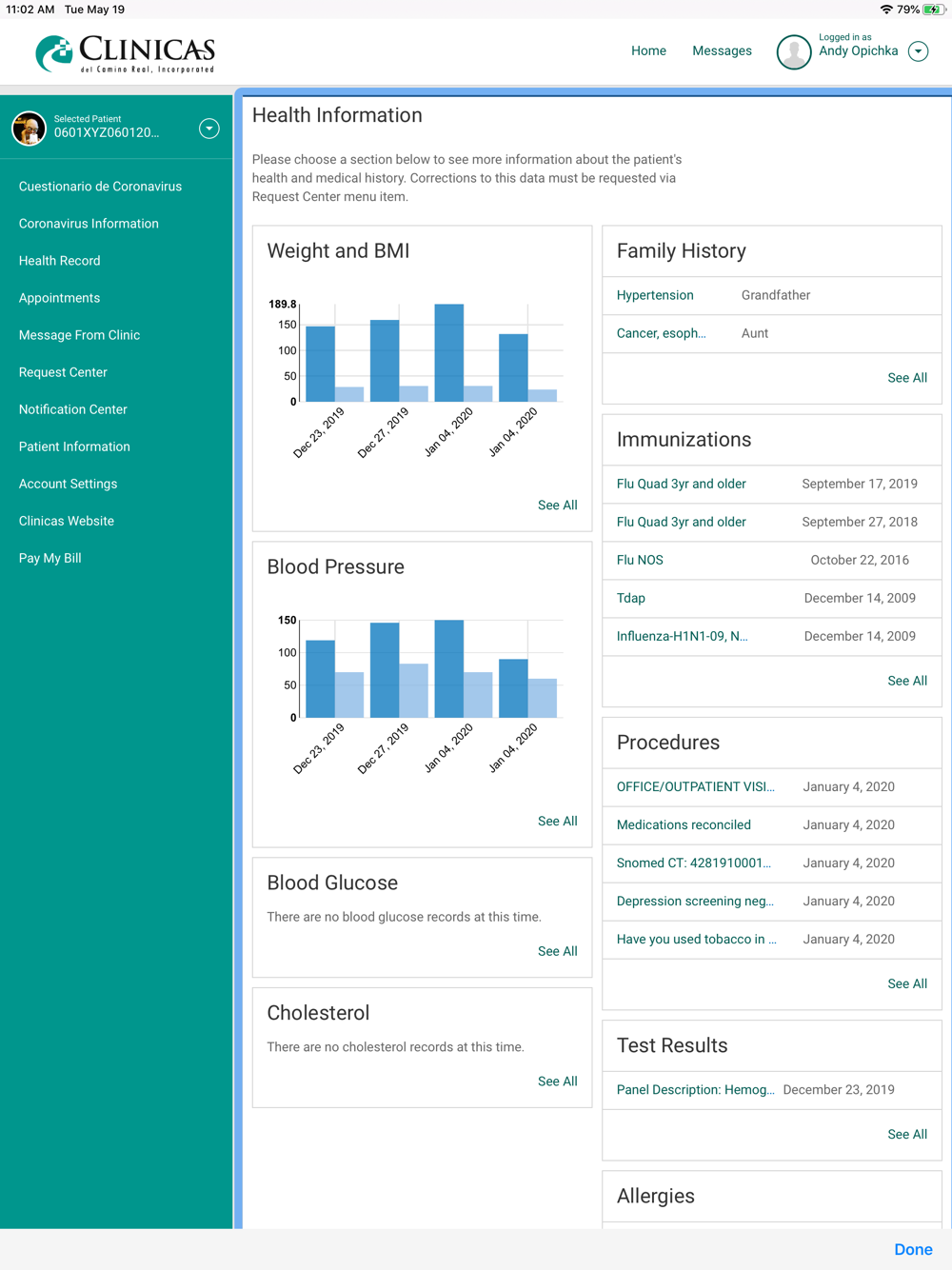Click the selected patient photo thumbnail
952x1270 pixels.
click(29, 129)
